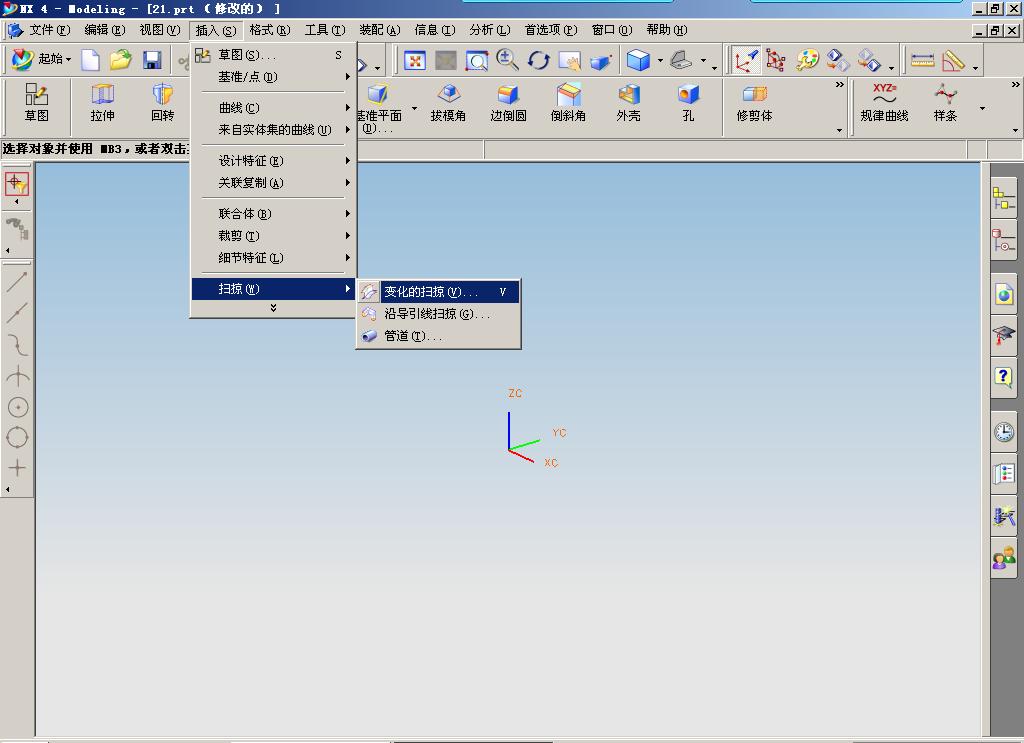Click the color palette object display icon
Viewport: 1024px width, 743px height.
coord(807,60)
